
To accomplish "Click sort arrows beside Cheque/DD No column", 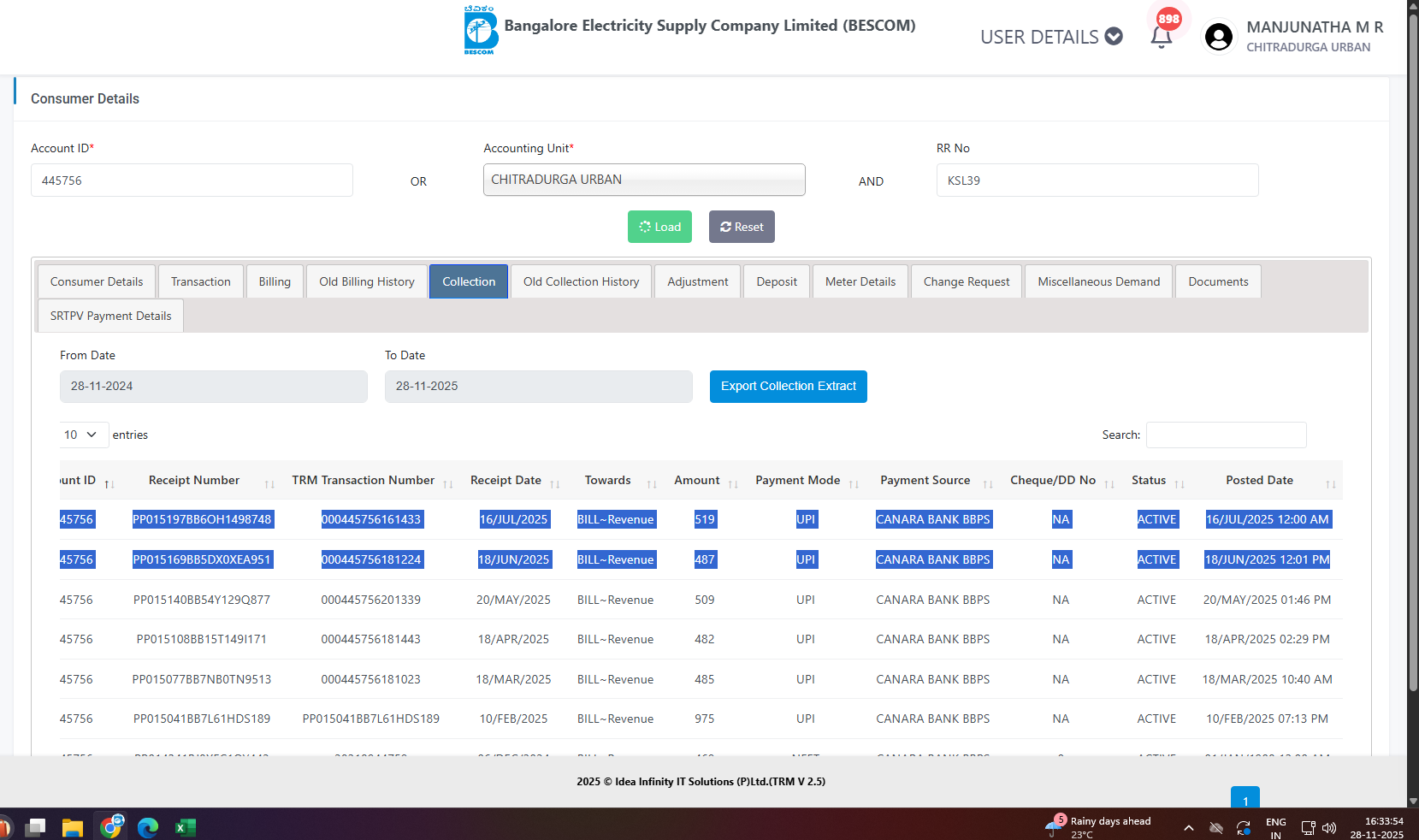I will (x=1109, y=484).
